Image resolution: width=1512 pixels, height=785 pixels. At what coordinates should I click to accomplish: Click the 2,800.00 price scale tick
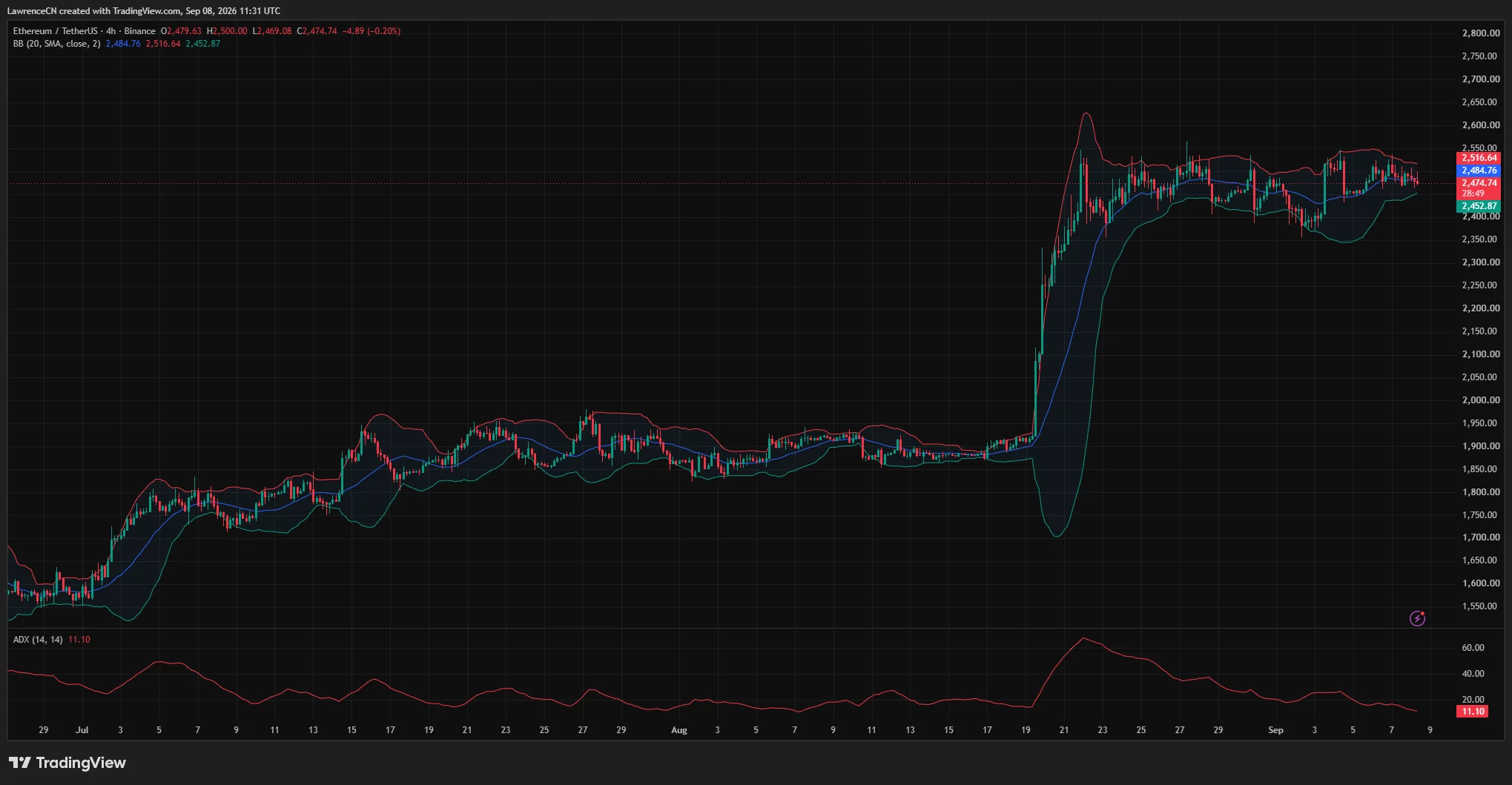click(1481, 33)
